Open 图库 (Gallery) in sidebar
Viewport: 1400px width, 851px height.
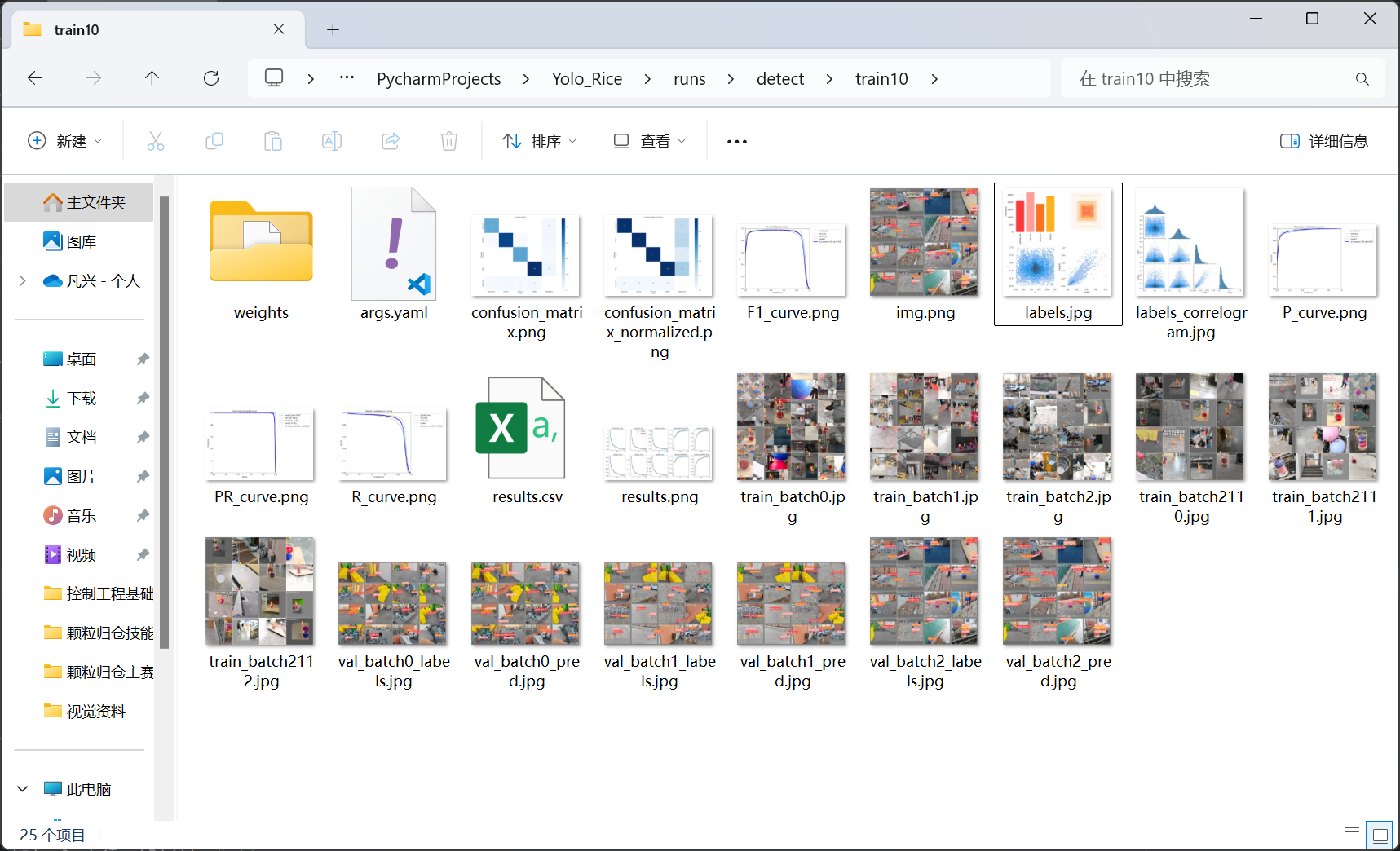[78, 241]
